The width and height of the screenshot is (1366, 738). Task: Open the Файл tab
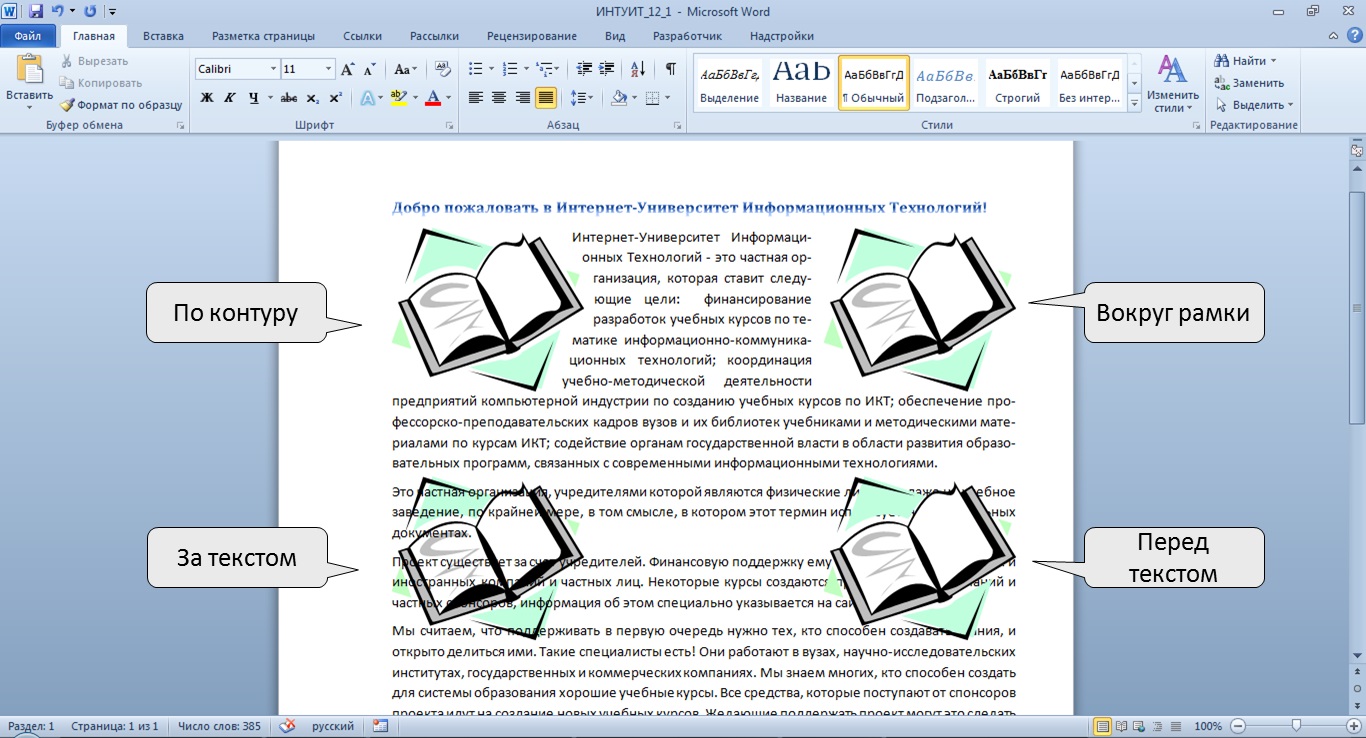point(28,36)
